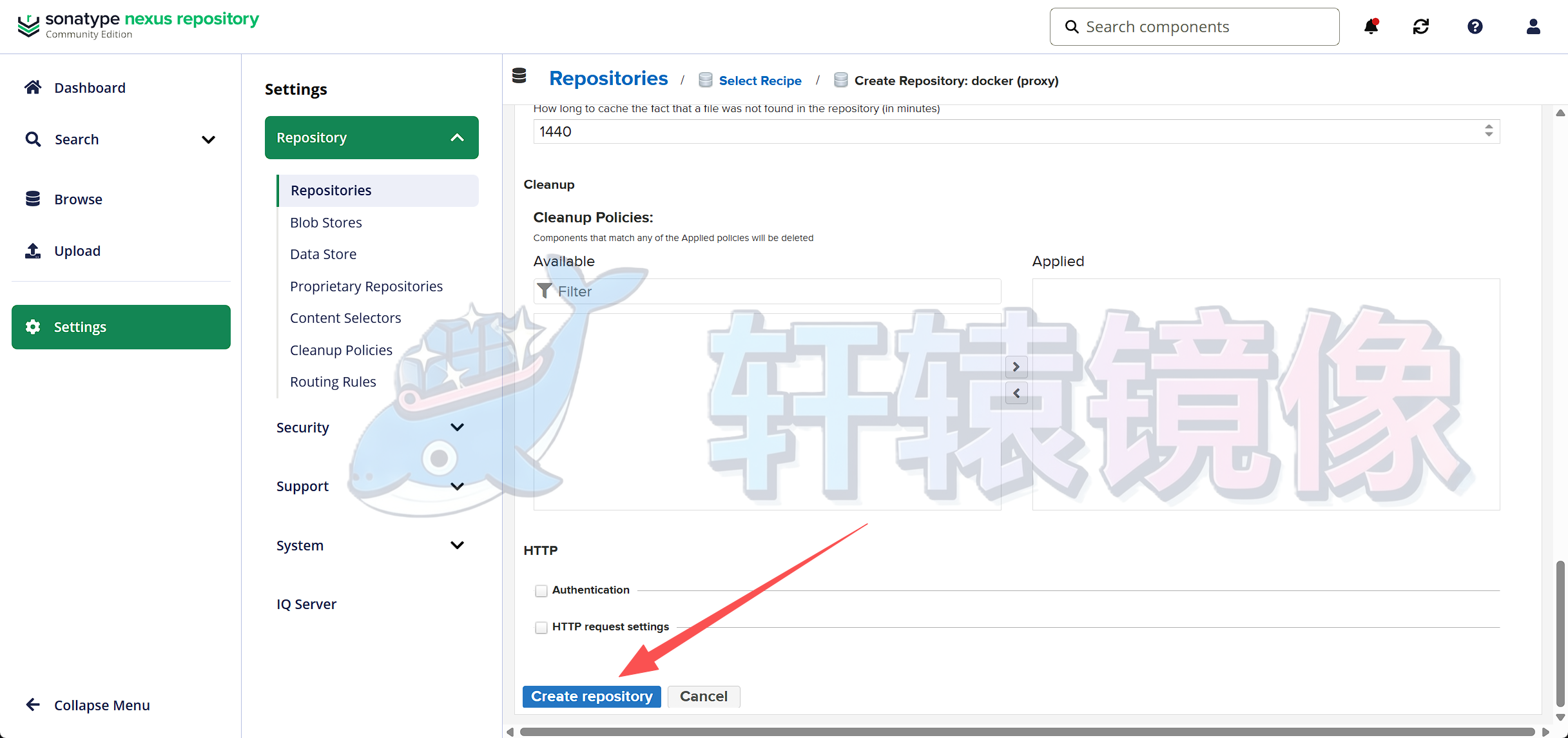Open the help icon in the top bar

1475,26
